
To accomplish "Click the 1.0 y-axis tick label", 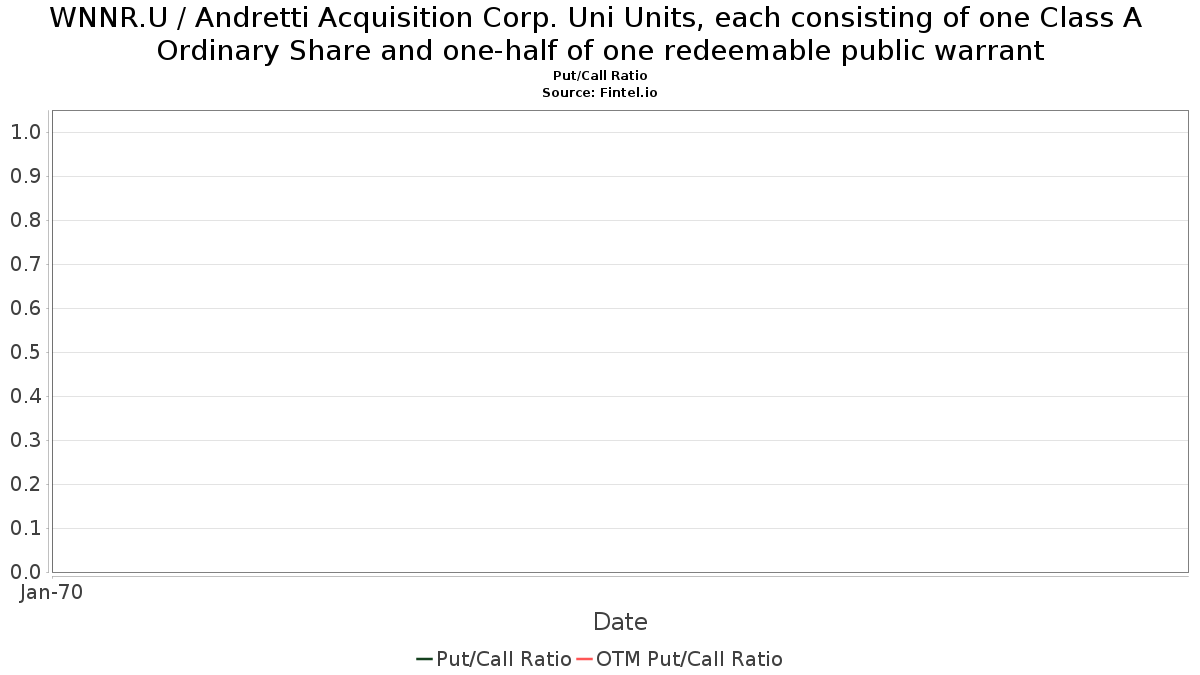I will point(25,132).
